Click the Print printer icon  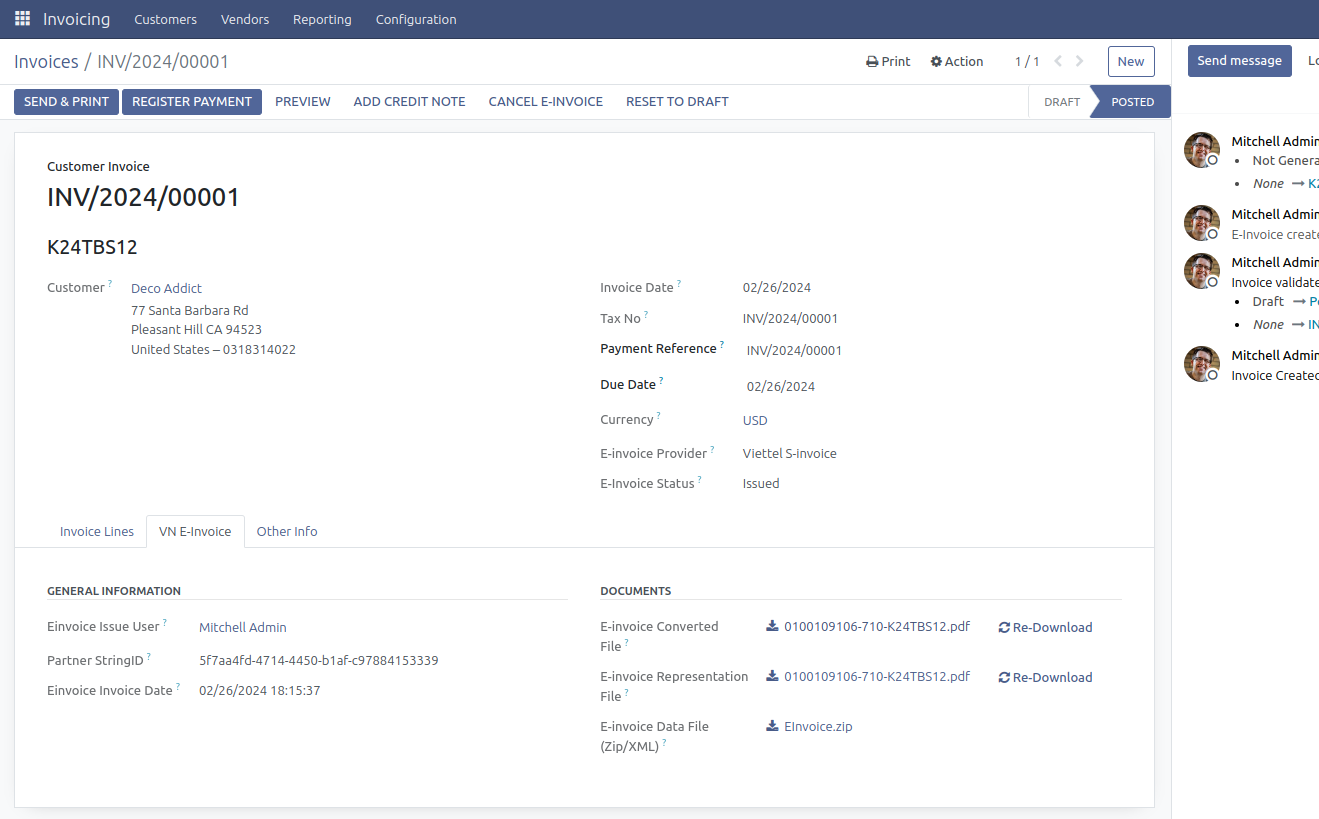[x=872, y=62]
